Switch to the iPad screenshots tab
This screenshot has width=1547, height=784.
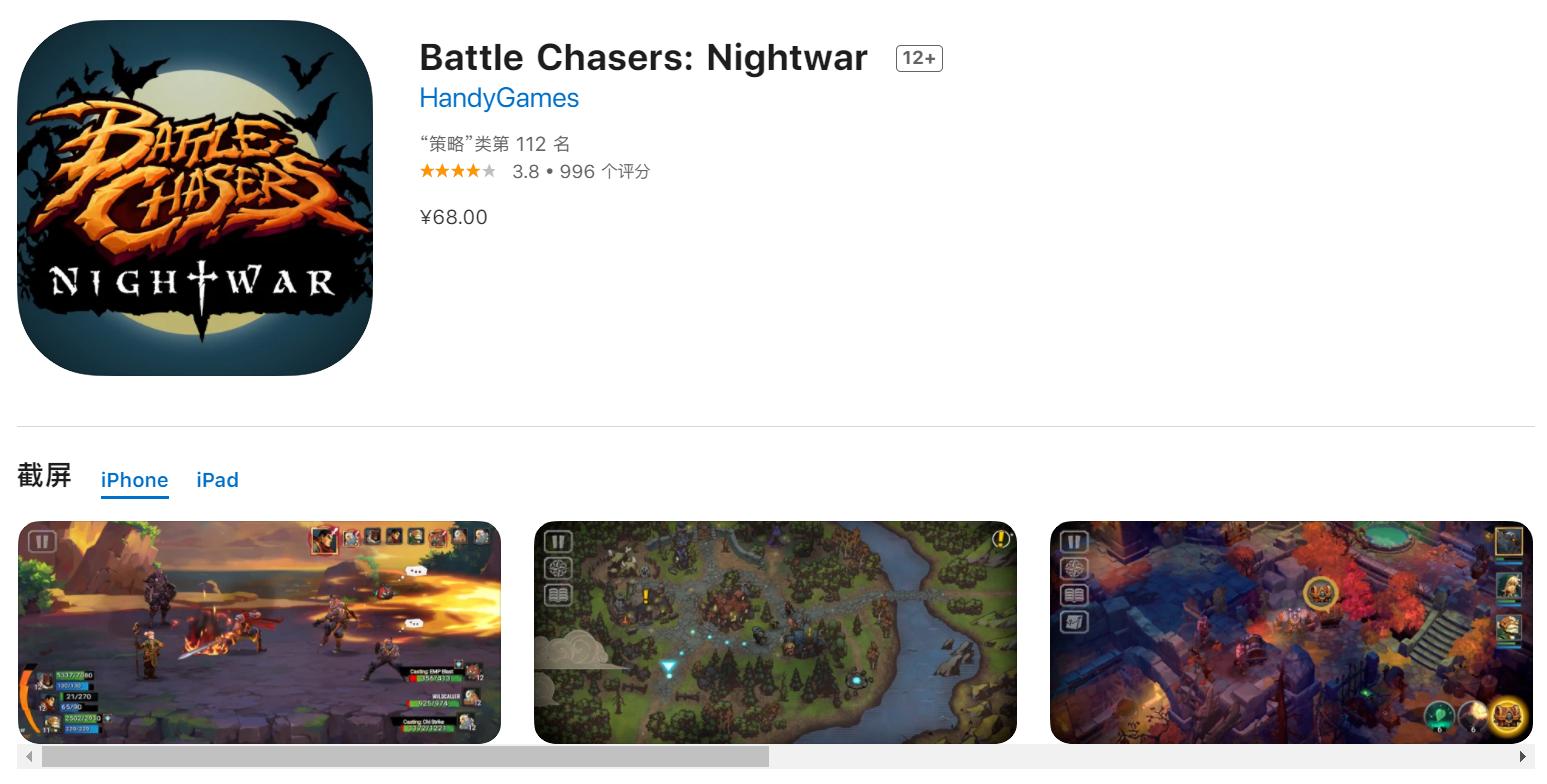coord(217,480)
